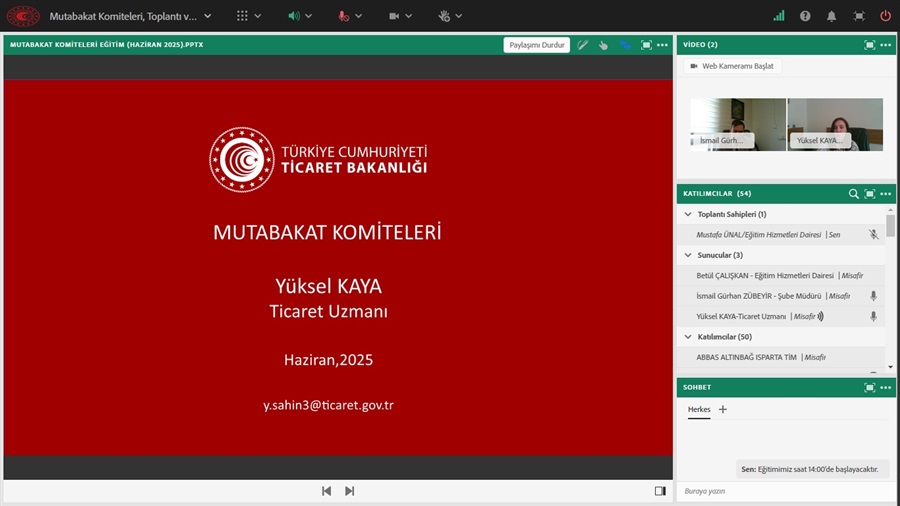
Task: Click participants list scroll down arrow
Action: 890,367
